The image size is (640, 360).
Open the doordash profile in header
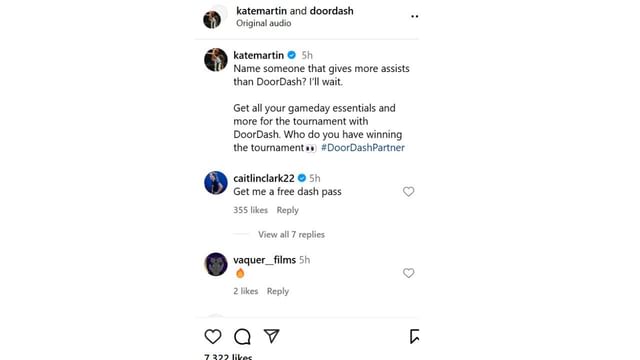pyautogui.click(x=331, y=11)
